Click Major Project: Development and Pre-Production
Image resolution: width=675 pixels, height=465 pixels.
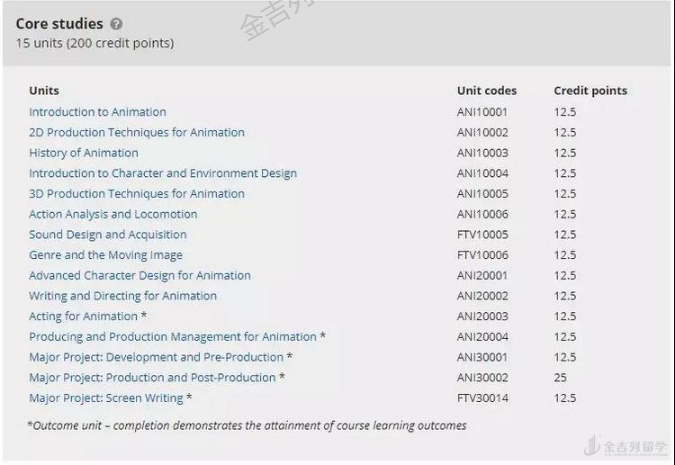point(156,357)
